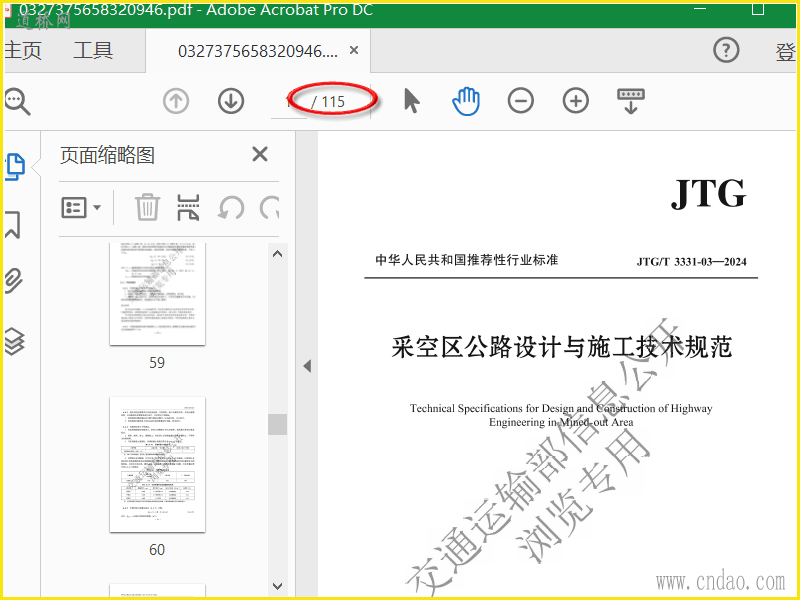Show the Page Thumbnails panel icon
Viewport: 800px width, 600px height.
click(14, 167)
